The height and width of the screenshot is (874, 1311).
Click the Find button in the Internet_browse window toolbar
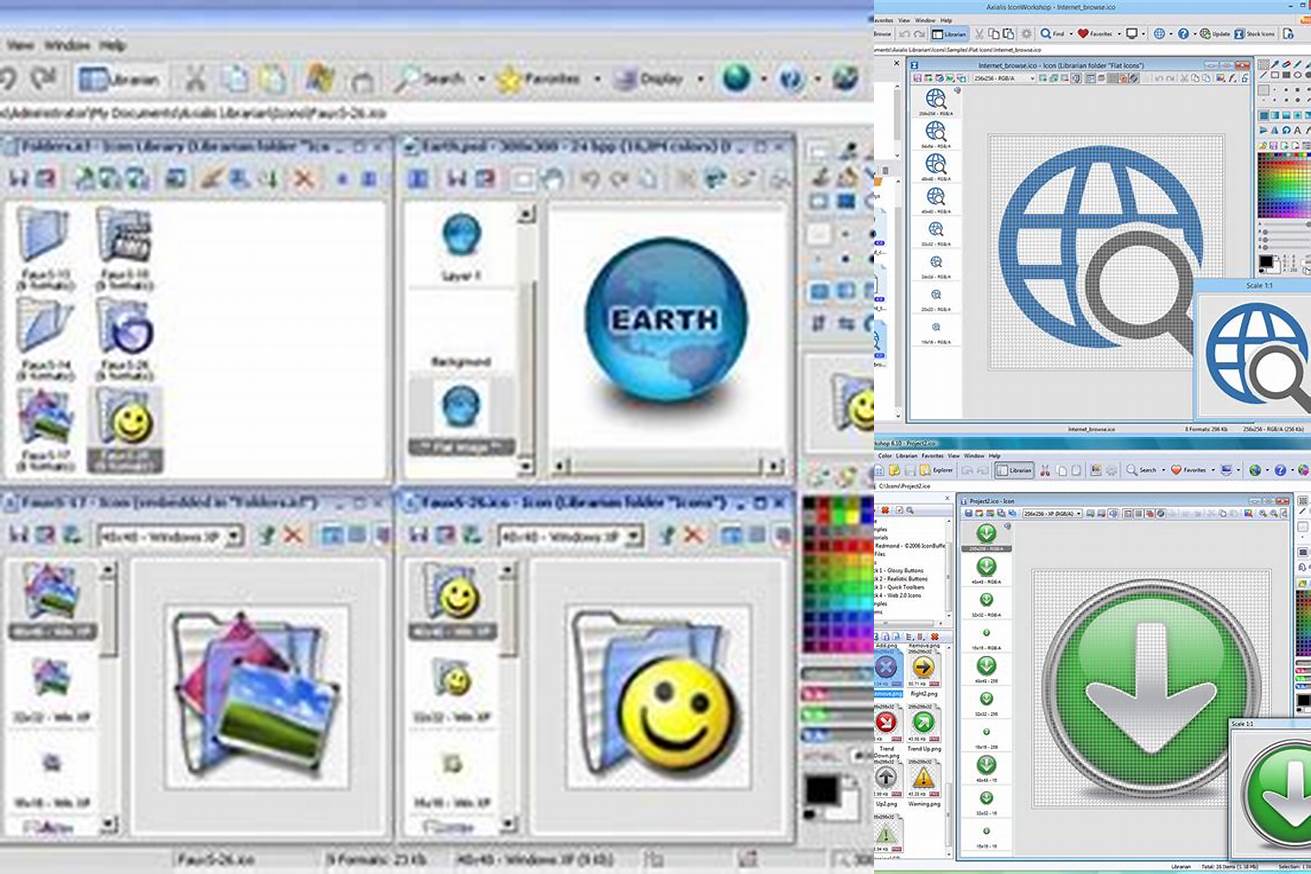point(1051,34)
